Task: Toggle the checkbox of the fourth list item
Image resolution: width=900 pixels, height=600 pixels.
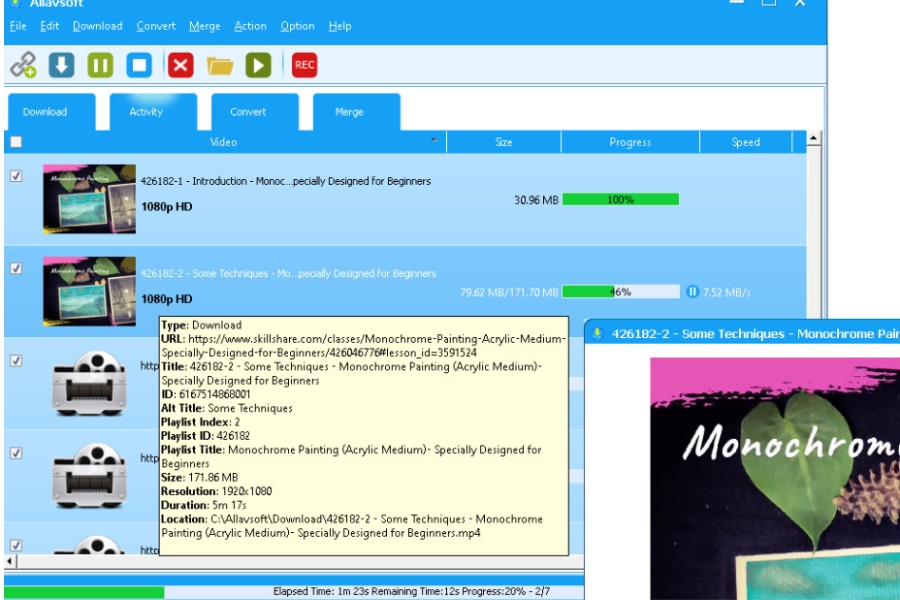Action: click(x=16, y=453)
